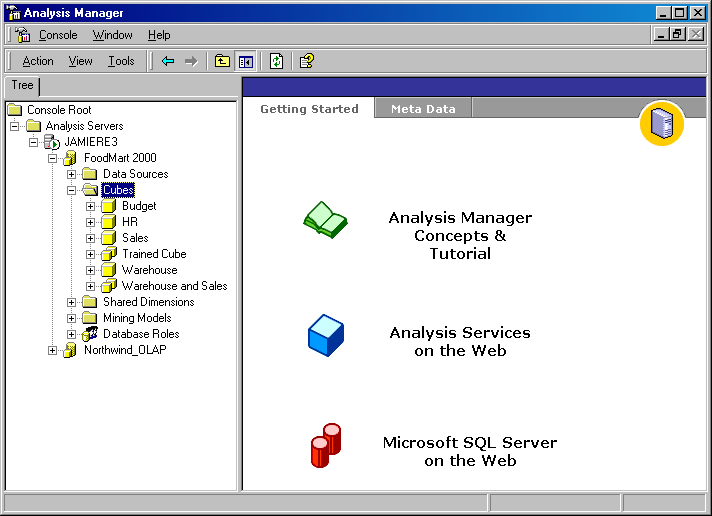Collapse the FoodMart 2000 database node
This screenshot has height=516, width=712.
[x=53, y=158]
